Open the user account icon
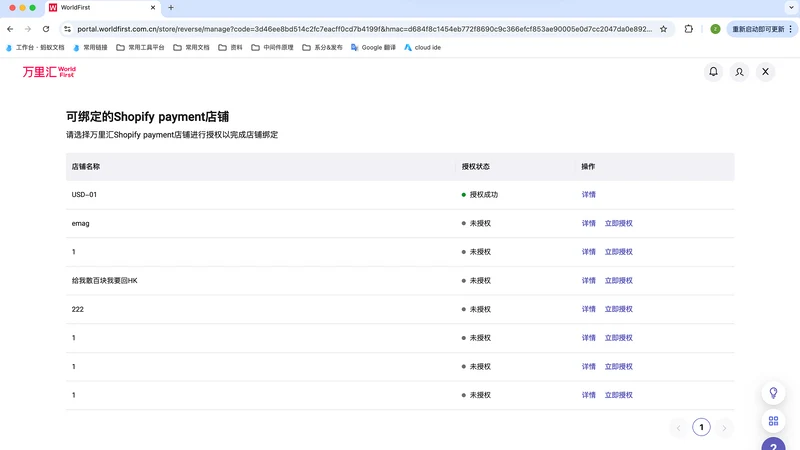Image resolution: width=800 pixels, height=450 pixels. (x=739, y=72)
